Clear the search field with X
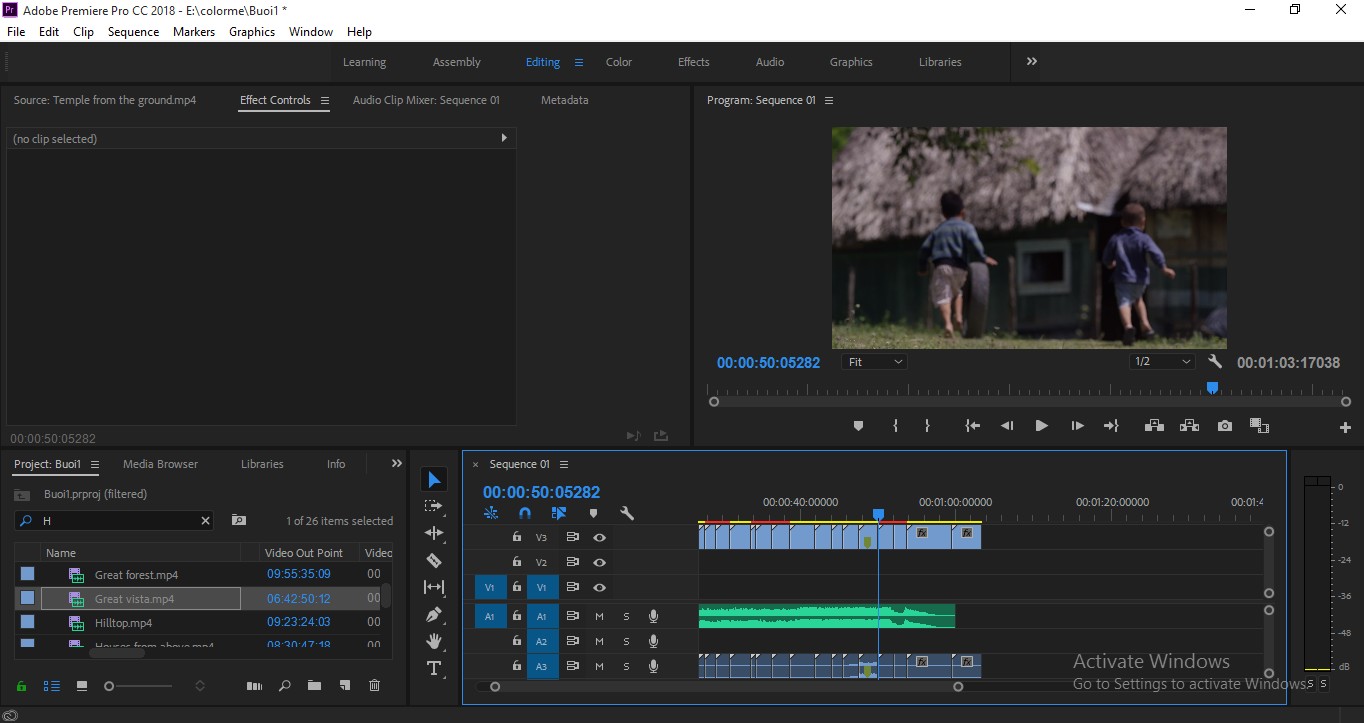This screenshot has height=723, width=1364. click(x=205, y=521)
